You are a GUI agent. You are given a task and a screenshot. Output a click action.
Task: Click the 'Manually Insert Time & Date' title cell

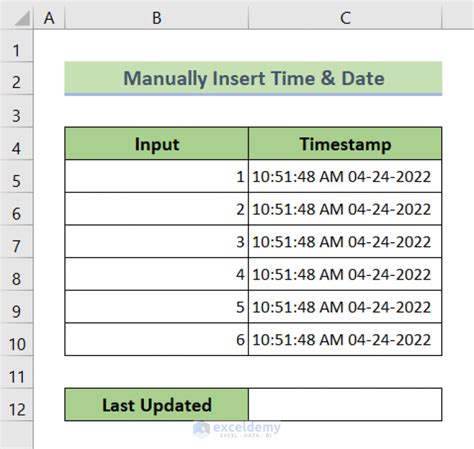pyautogui.click(x=253, y=78)
